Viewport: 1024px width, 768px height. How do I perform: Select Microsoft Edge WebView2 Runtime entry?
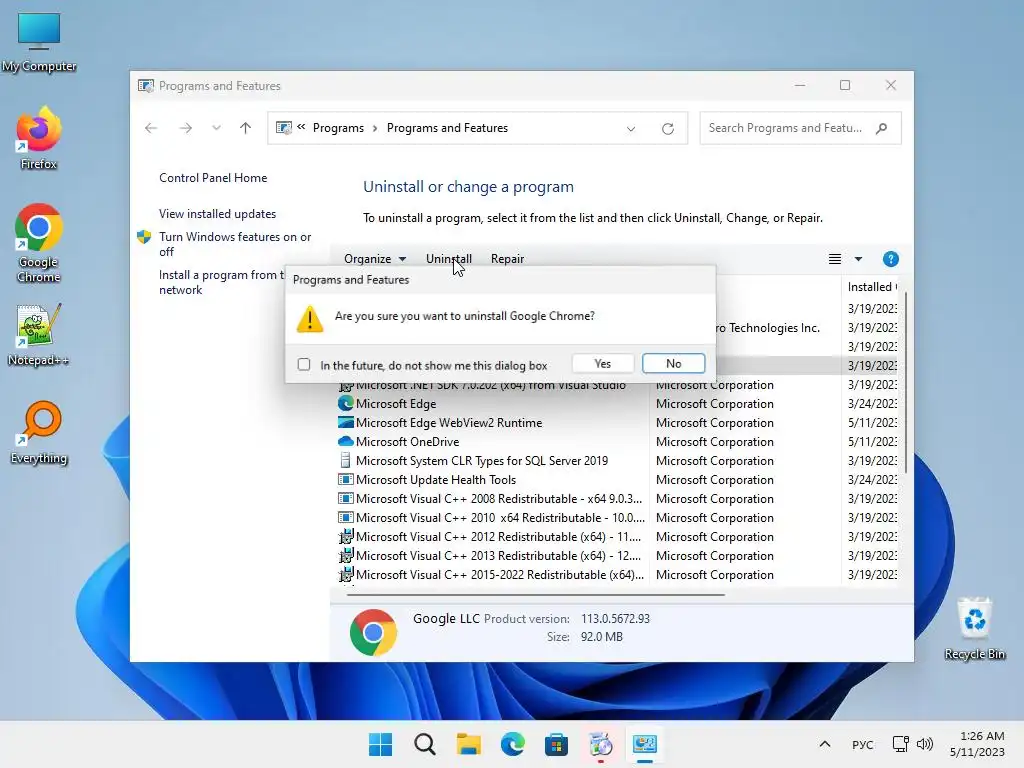[449, 423]
